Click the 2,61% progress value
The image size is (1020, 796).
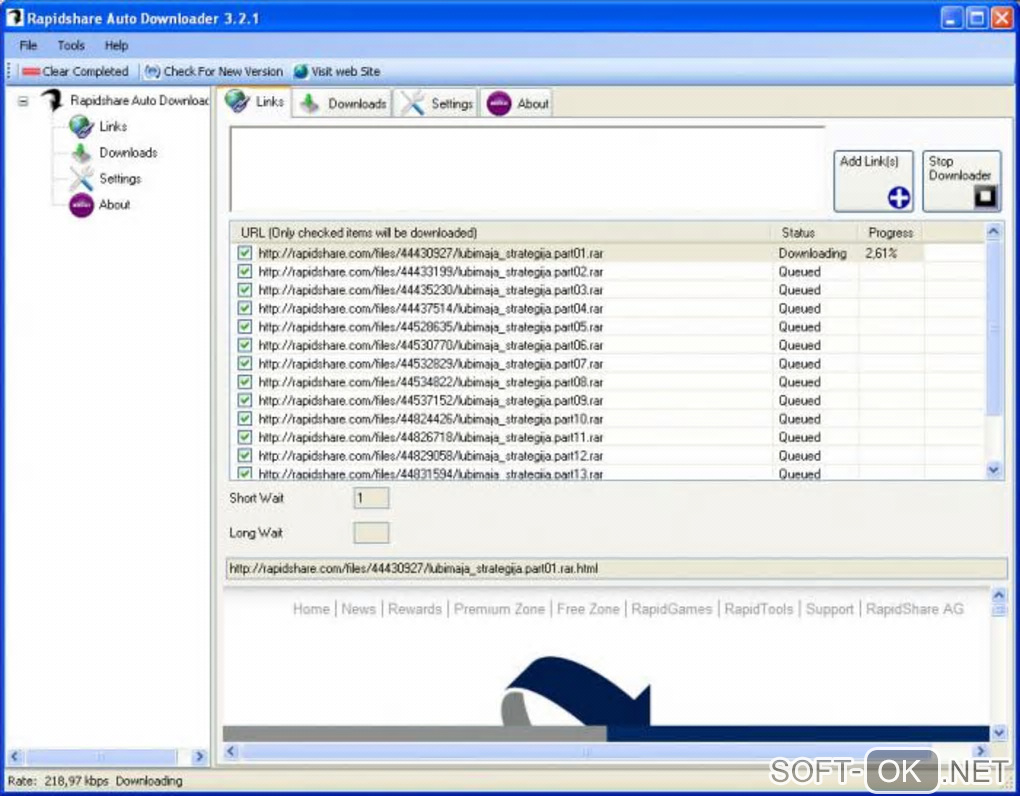[x=881, y=253]
